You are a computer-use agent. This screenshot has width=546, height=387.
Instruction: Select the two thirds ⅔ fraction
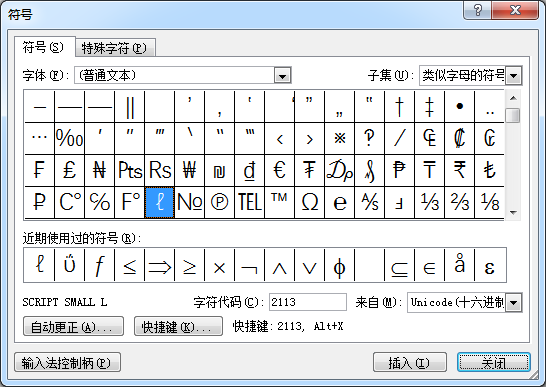[x=459, y=202]
